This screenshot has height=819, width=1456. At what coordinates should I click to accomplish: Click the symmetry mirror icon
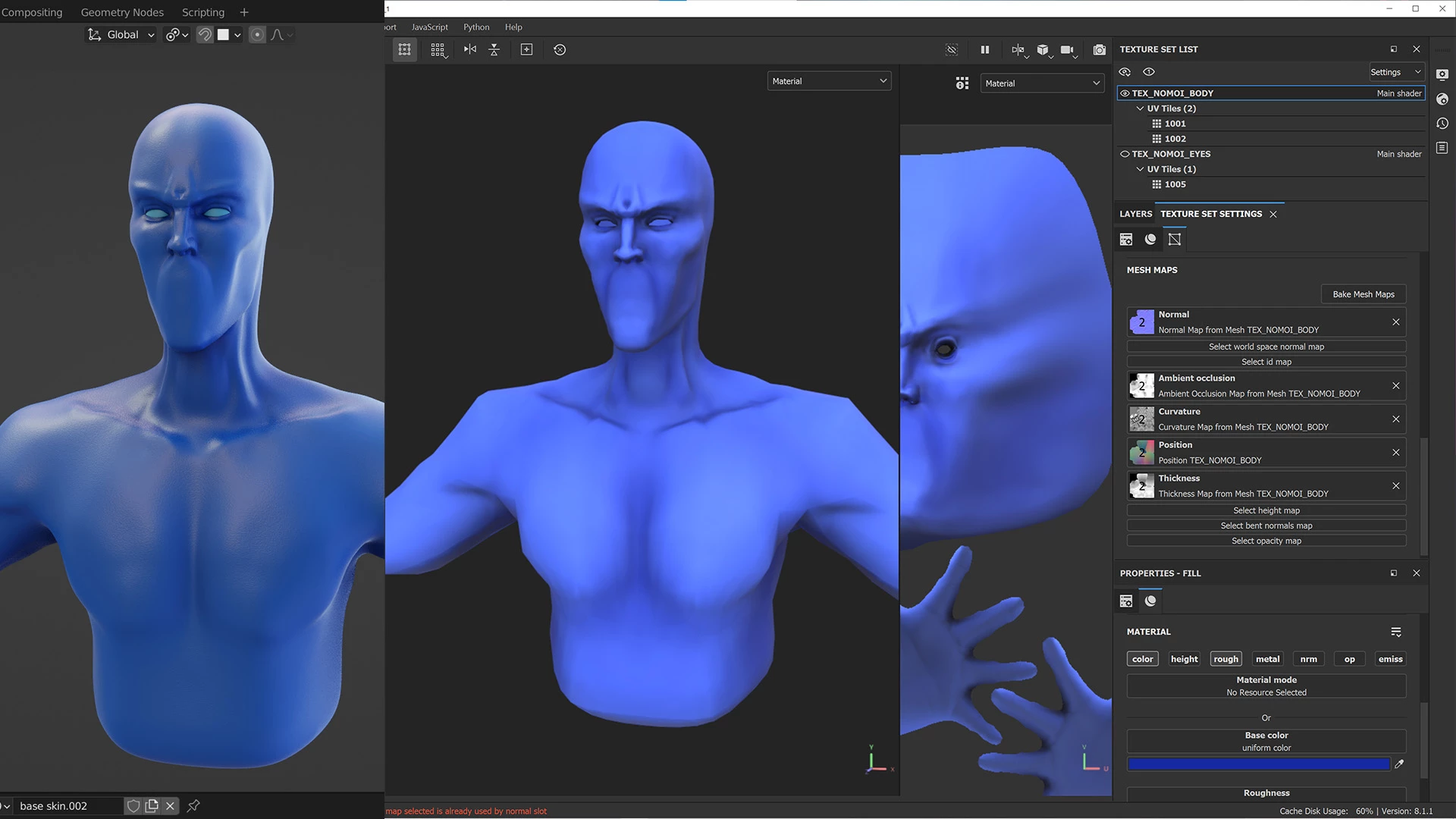470,50
